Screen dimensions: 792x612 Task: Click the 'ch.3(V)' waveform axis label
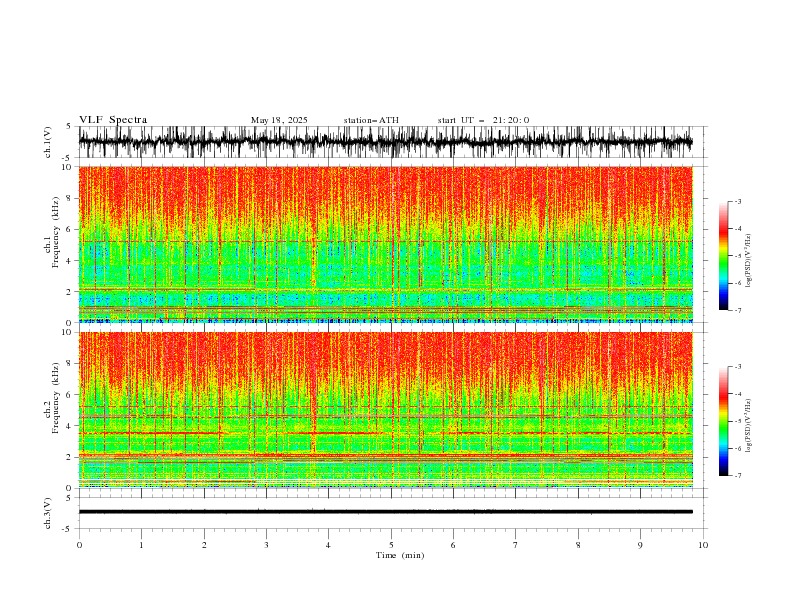[x=48, y=513]
